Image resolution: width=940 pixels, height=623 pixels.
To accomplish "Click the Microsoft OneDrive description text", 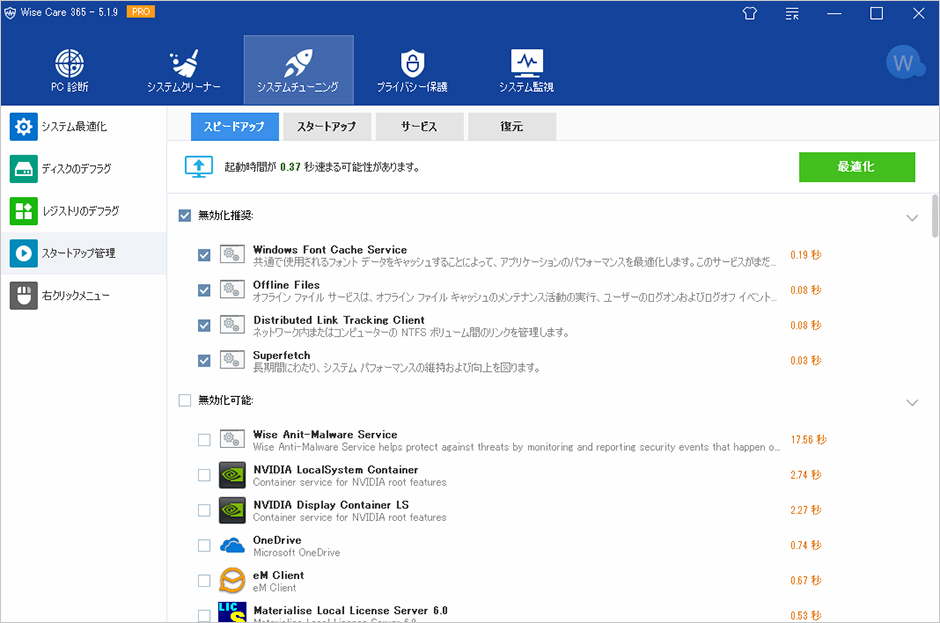I will point(296,552).
